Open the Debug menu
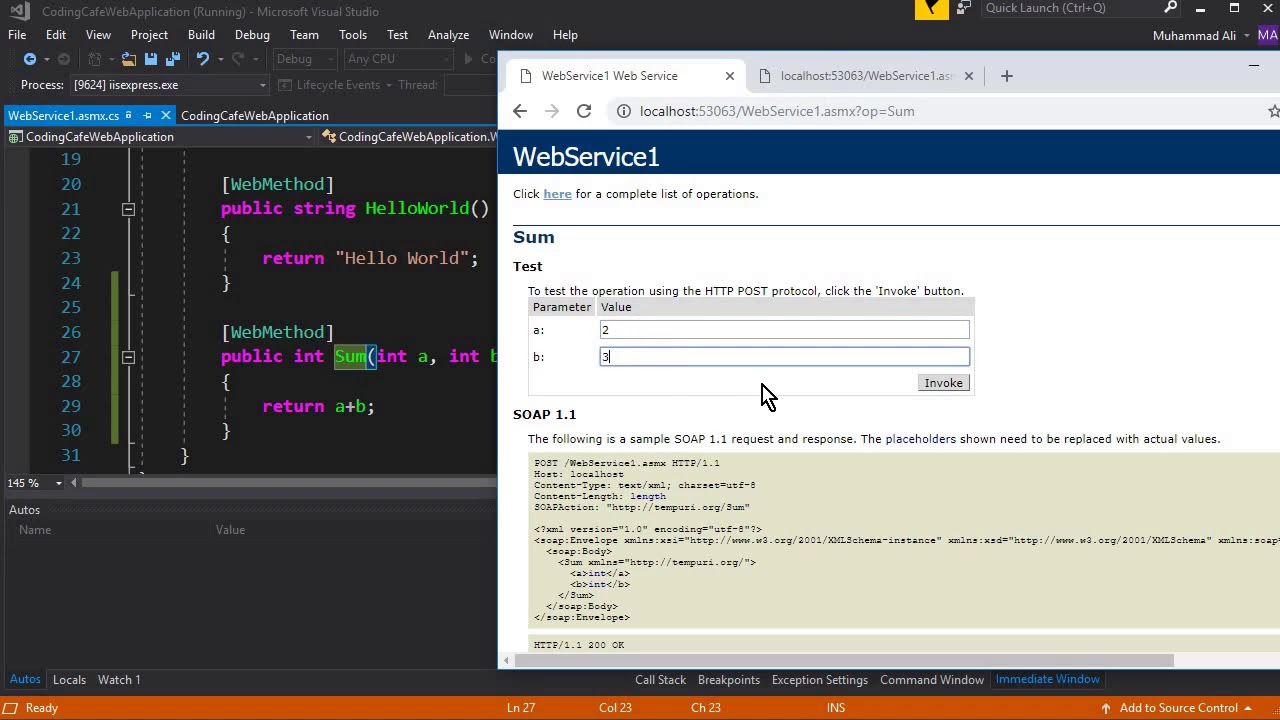Viewport: 1280px width, 720px height. (252, 35)
